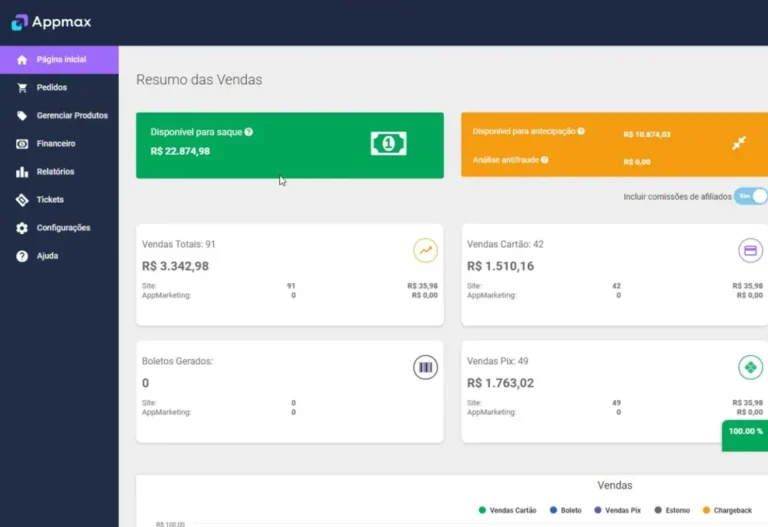Screen dimensions: 768x527
Task: Open help tooltip beside Análise antifraude
Action: pos(545,160)
